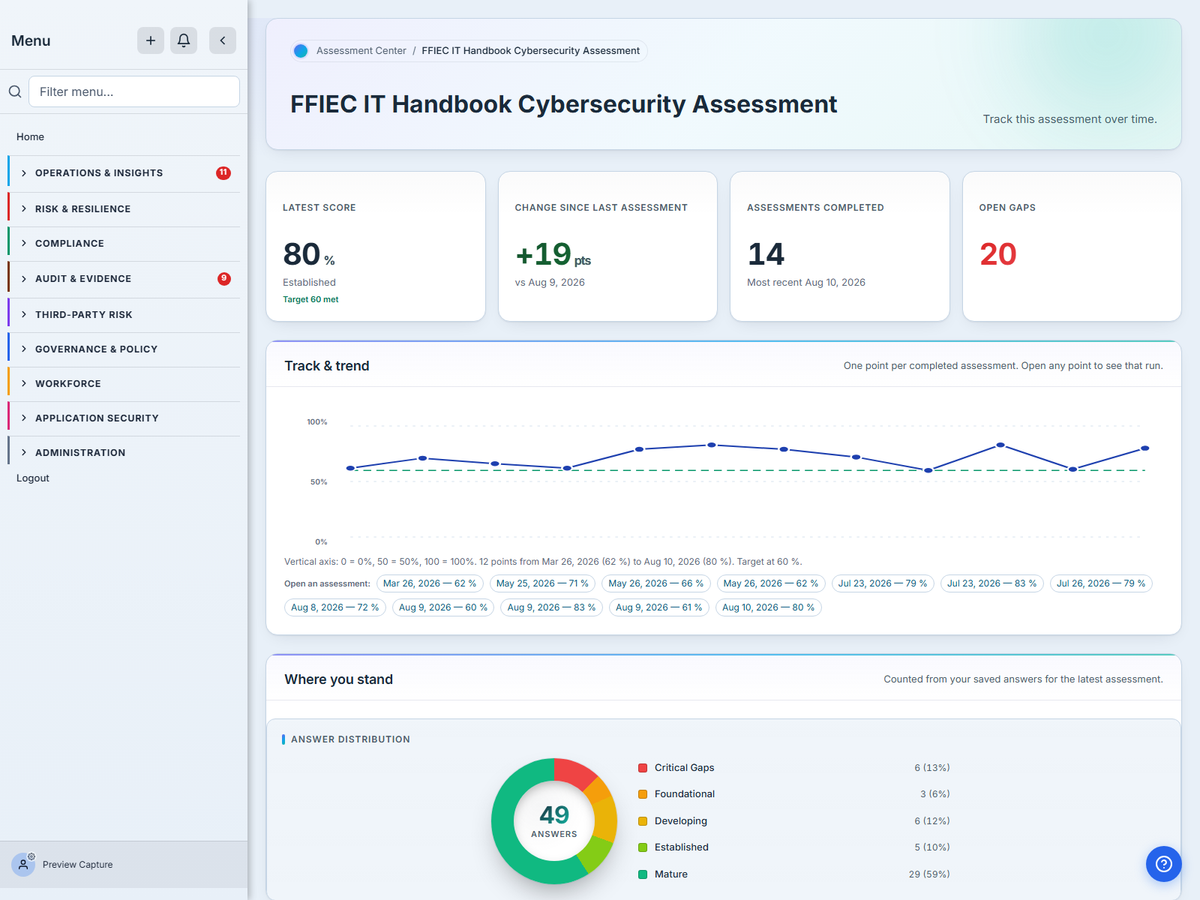Click the 'Where you stand' section heading
The width and height of the screenshot is (1200, 900).
point(338,679)
